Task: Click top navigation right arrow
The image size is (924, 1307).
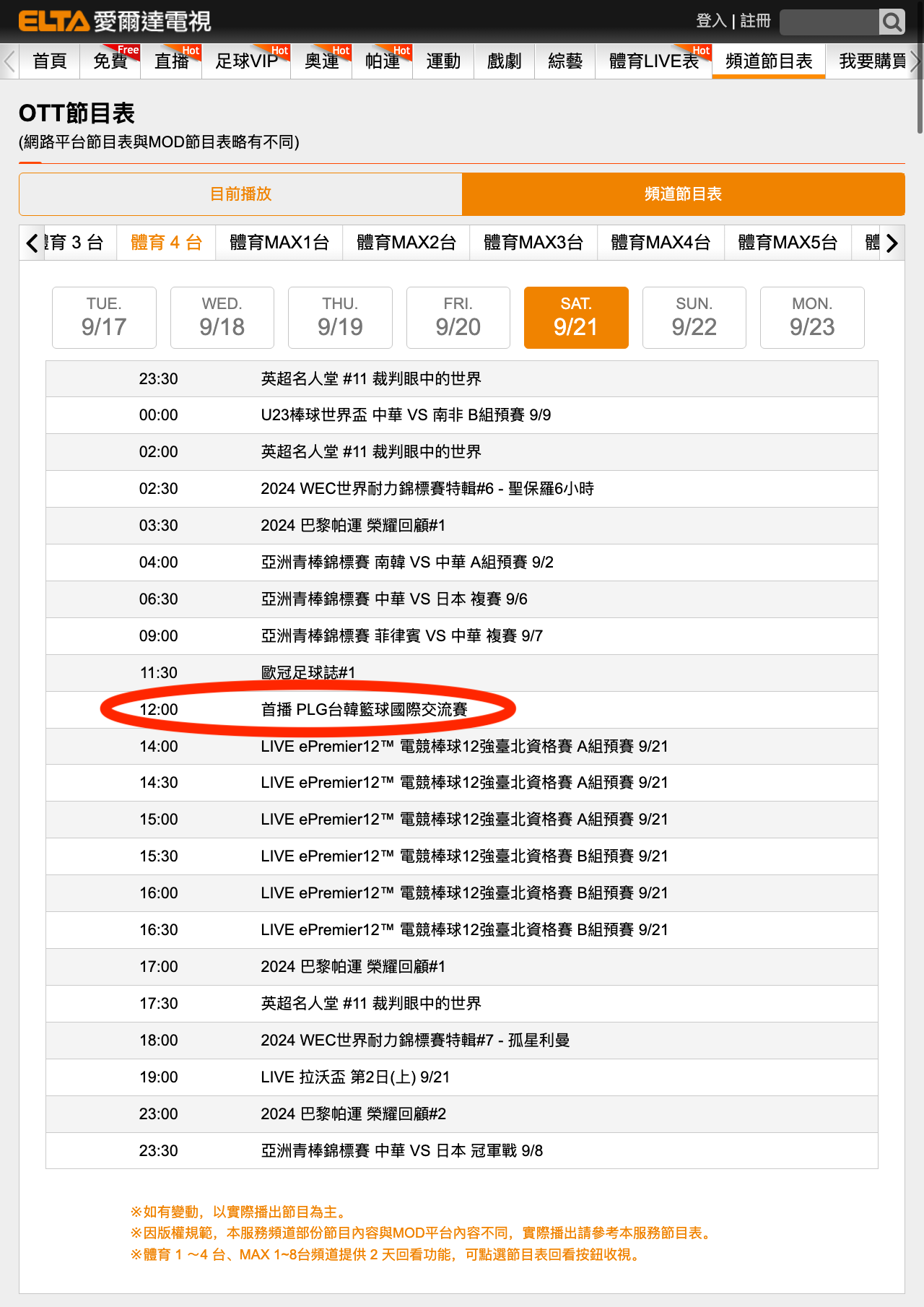Action: tap(915, 61)
